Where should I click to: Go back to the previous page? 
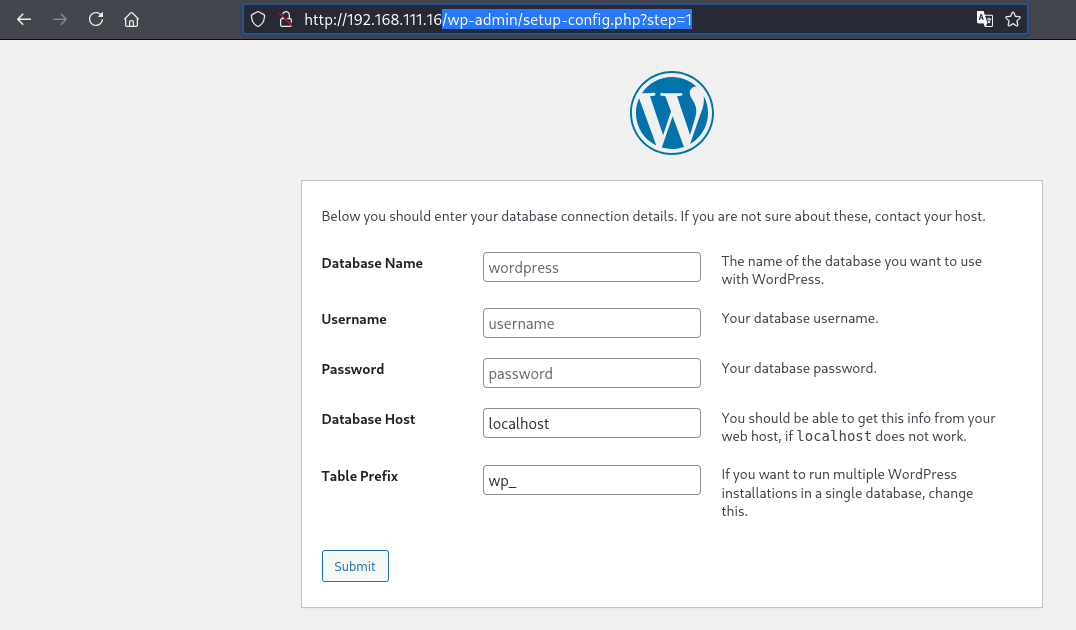click(24, 19)
